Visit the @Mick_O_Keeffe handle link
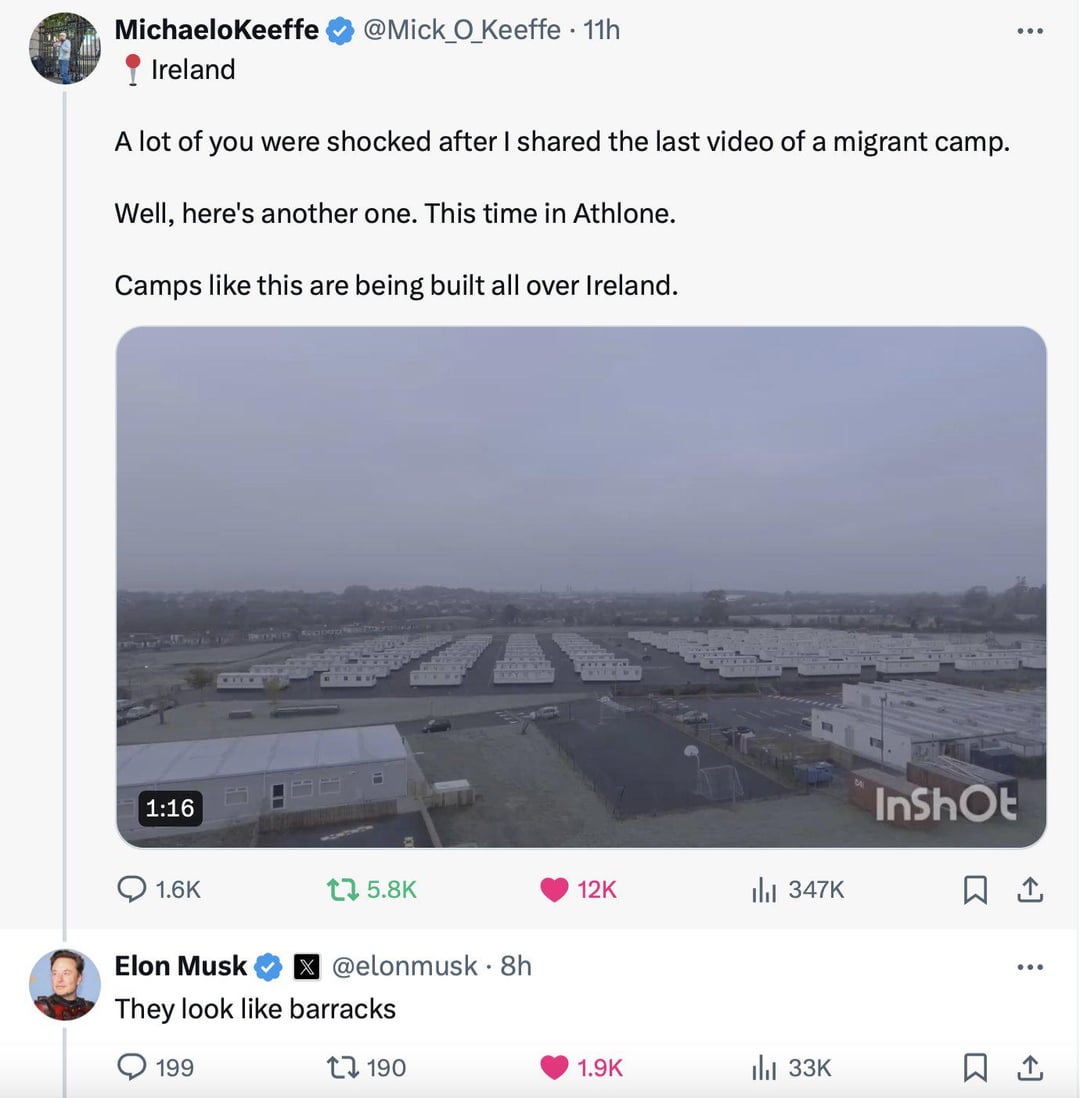The height and width of the screenshot is (1098, 1080). click(462, 30)
